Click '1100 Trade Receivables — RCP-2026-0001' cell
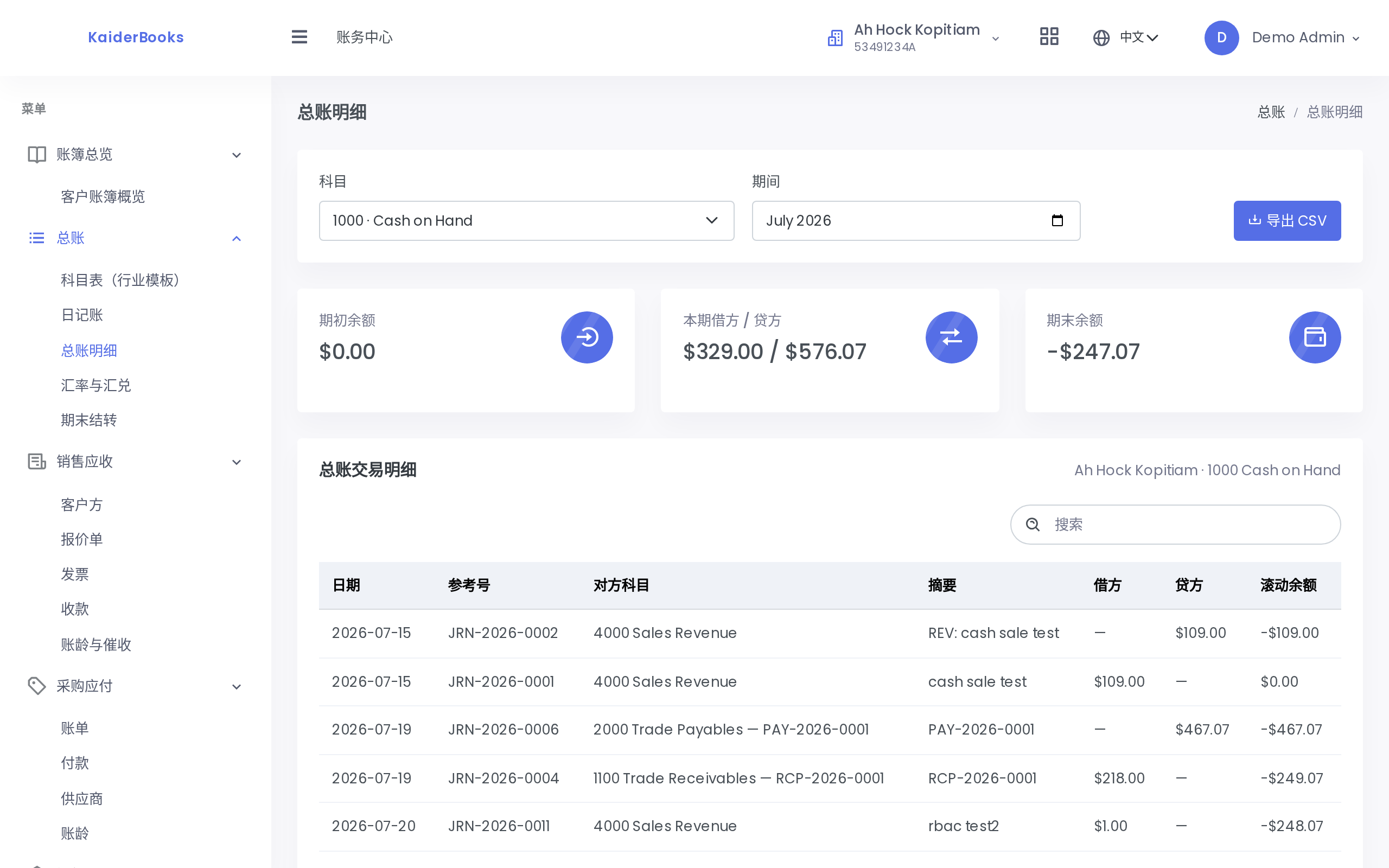The width and height of the screenshot is (1389, 868). tap(738, 778)
